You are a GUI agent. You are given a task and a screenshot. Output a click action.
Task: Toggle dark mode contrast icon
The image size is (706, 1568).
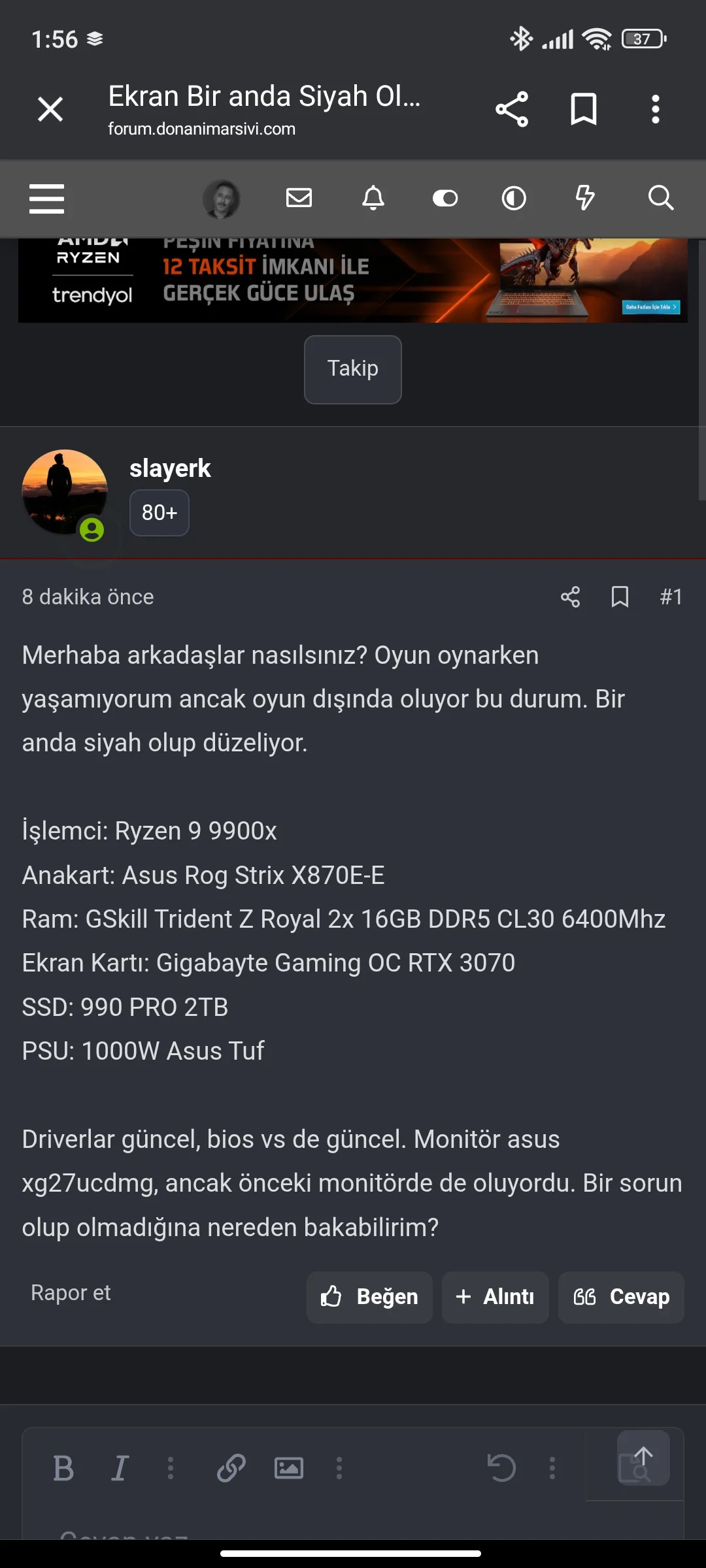[x=514, y=198]
